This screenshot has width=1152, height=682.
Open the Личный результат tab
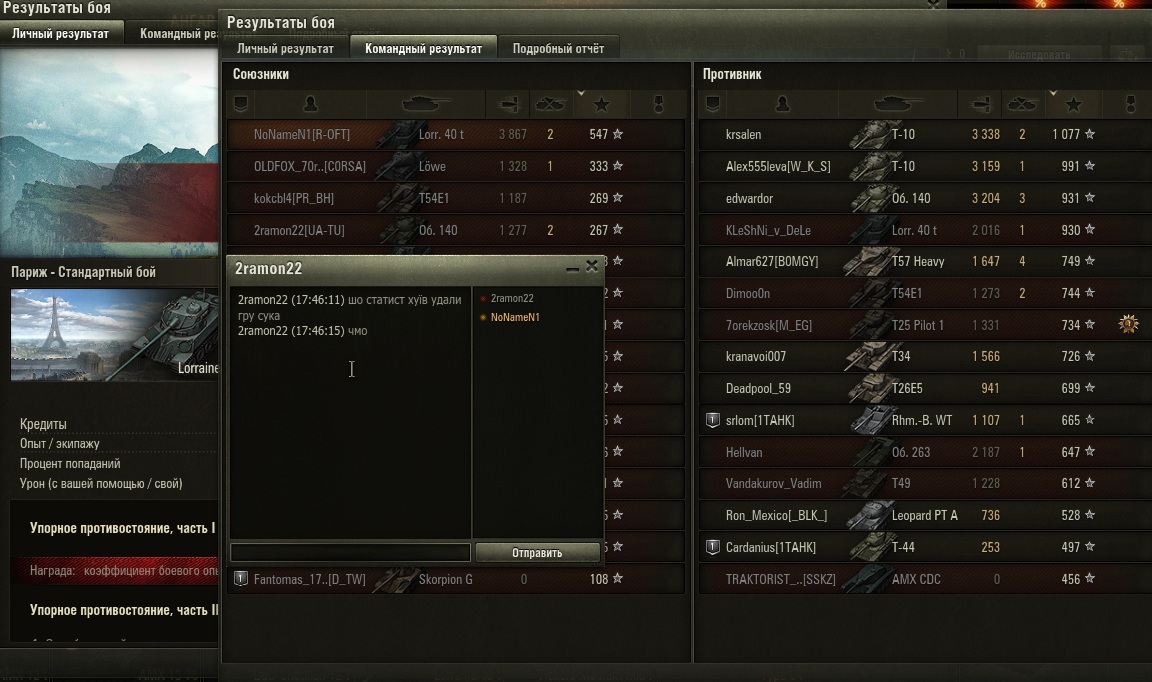coord(285,49)
